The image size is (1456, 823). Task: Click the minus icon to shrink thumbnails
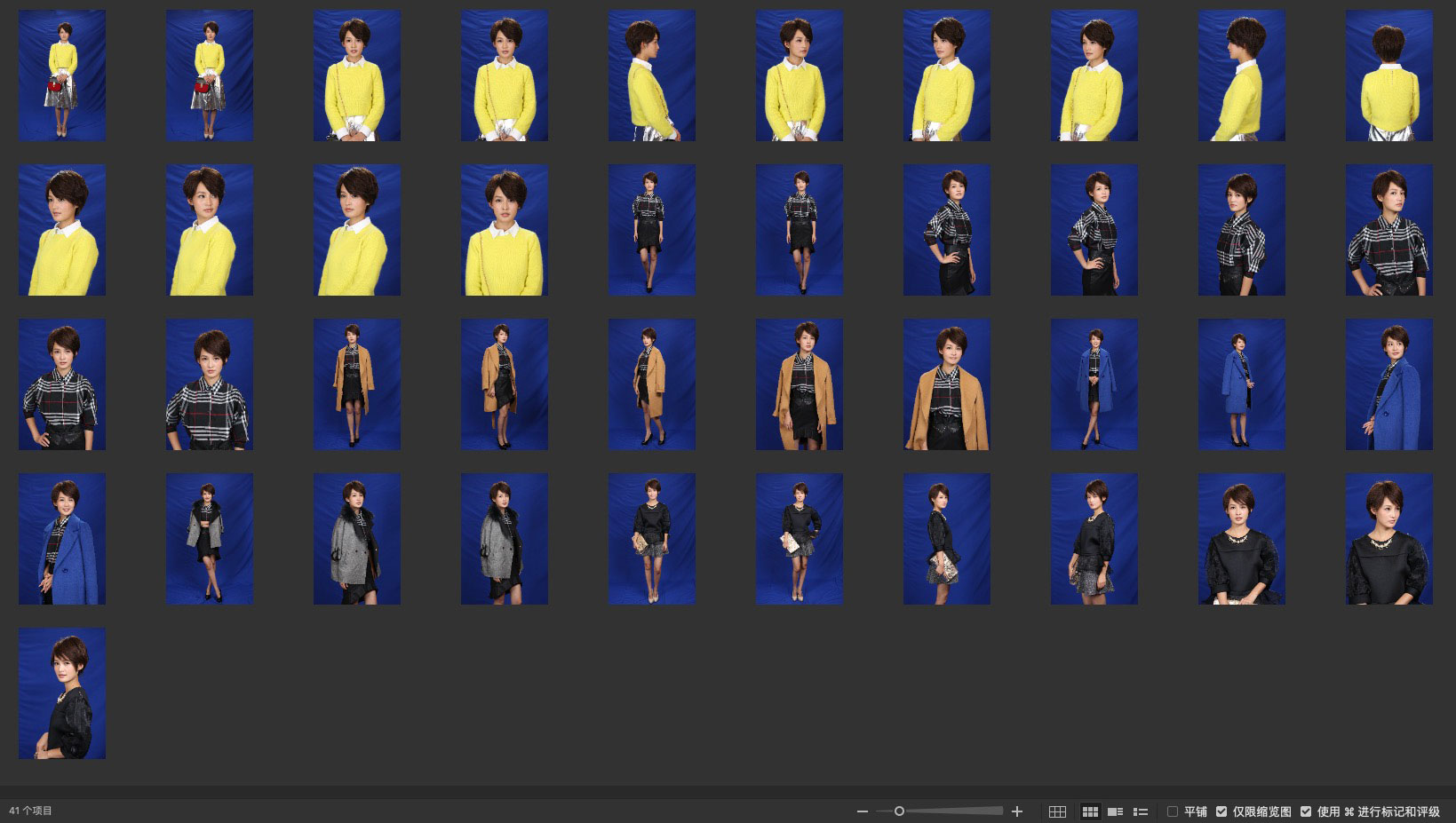862,811
